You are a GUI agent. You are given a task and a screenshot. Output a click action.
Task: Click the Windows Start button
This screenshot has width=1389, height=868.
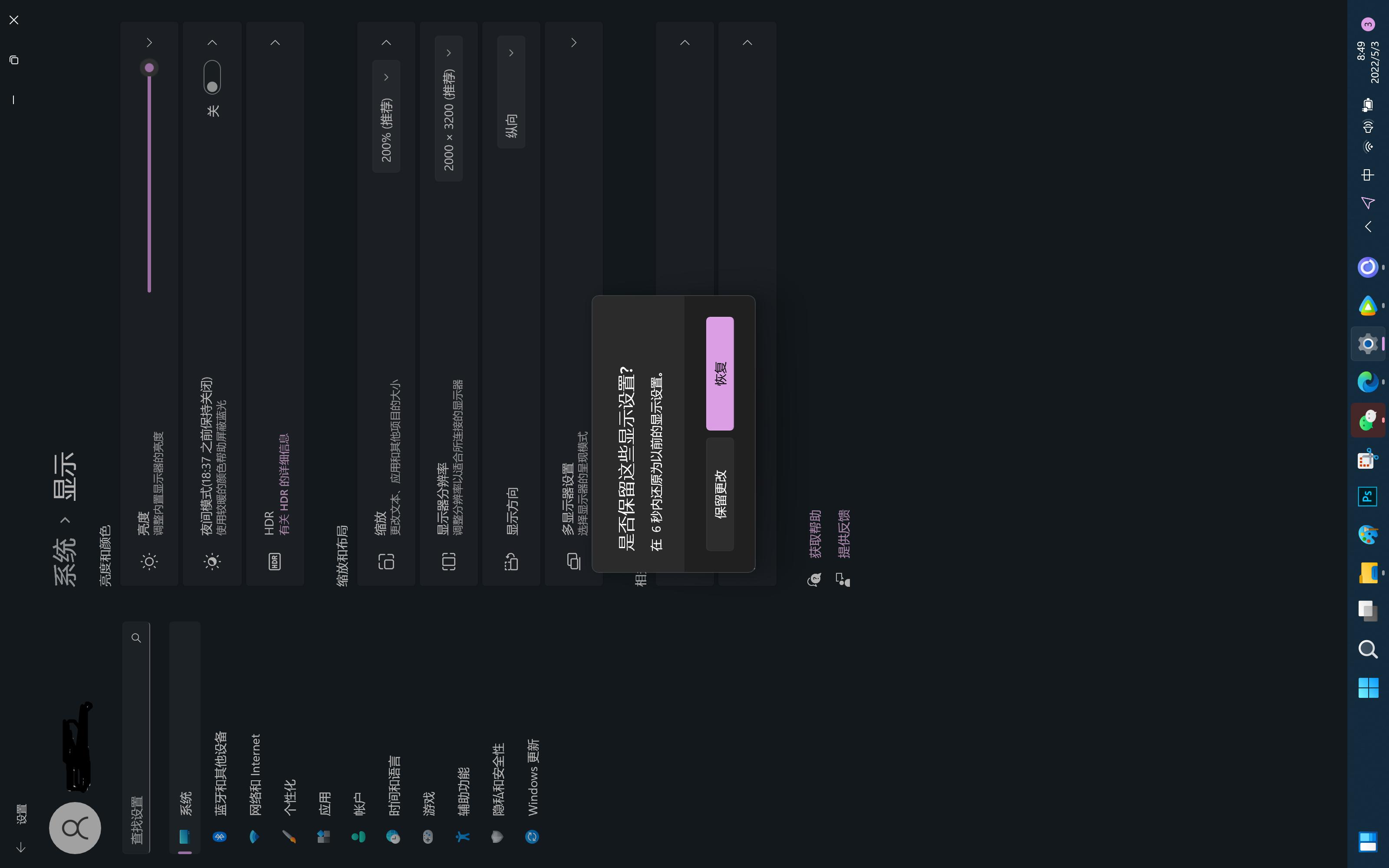(1368, 688)
